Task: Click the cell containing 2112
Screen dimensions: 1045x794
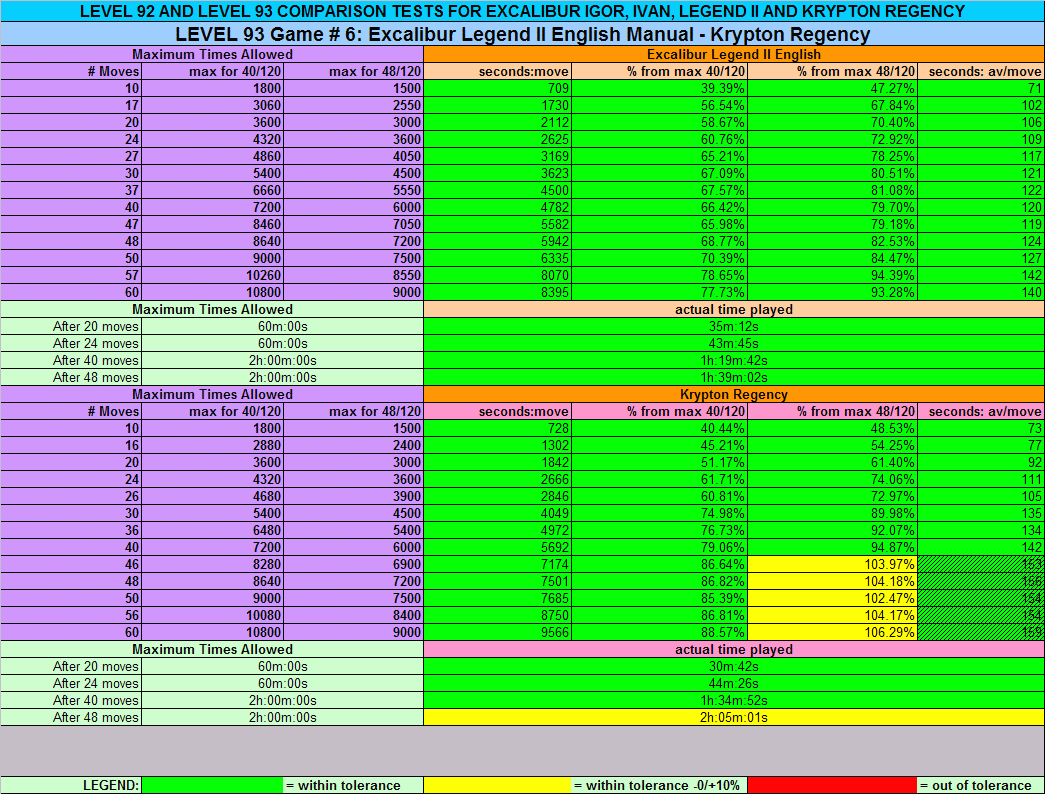Action: (x=497, y=123)
